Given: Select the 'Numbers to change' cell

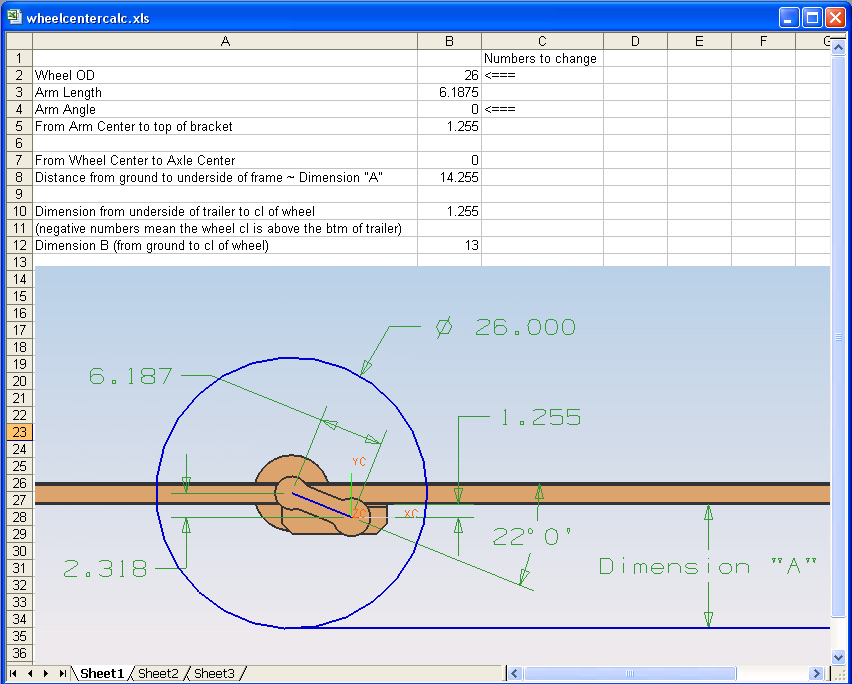Looking at the screenshot, I should pos(542,58).
